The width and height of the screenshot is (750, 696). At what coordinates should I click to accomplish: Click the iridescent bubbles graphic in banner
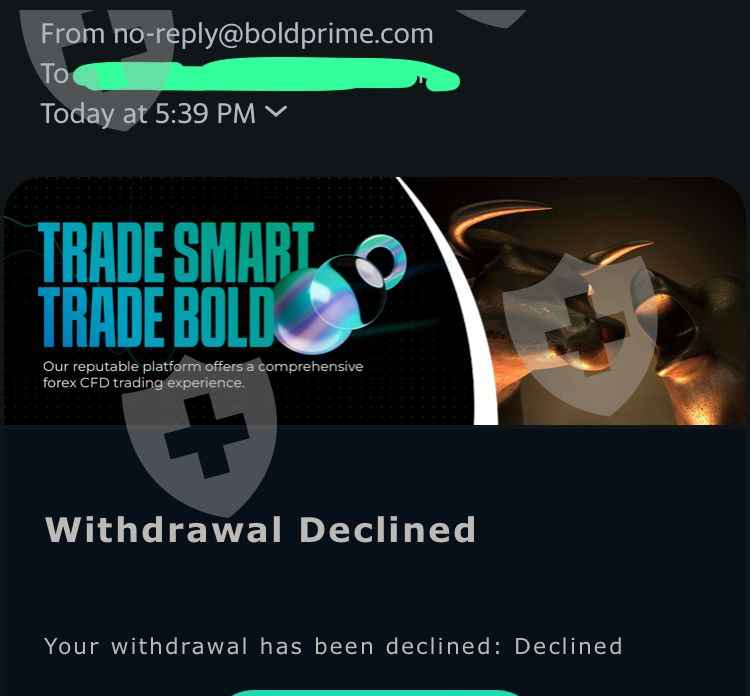point(339,293)
